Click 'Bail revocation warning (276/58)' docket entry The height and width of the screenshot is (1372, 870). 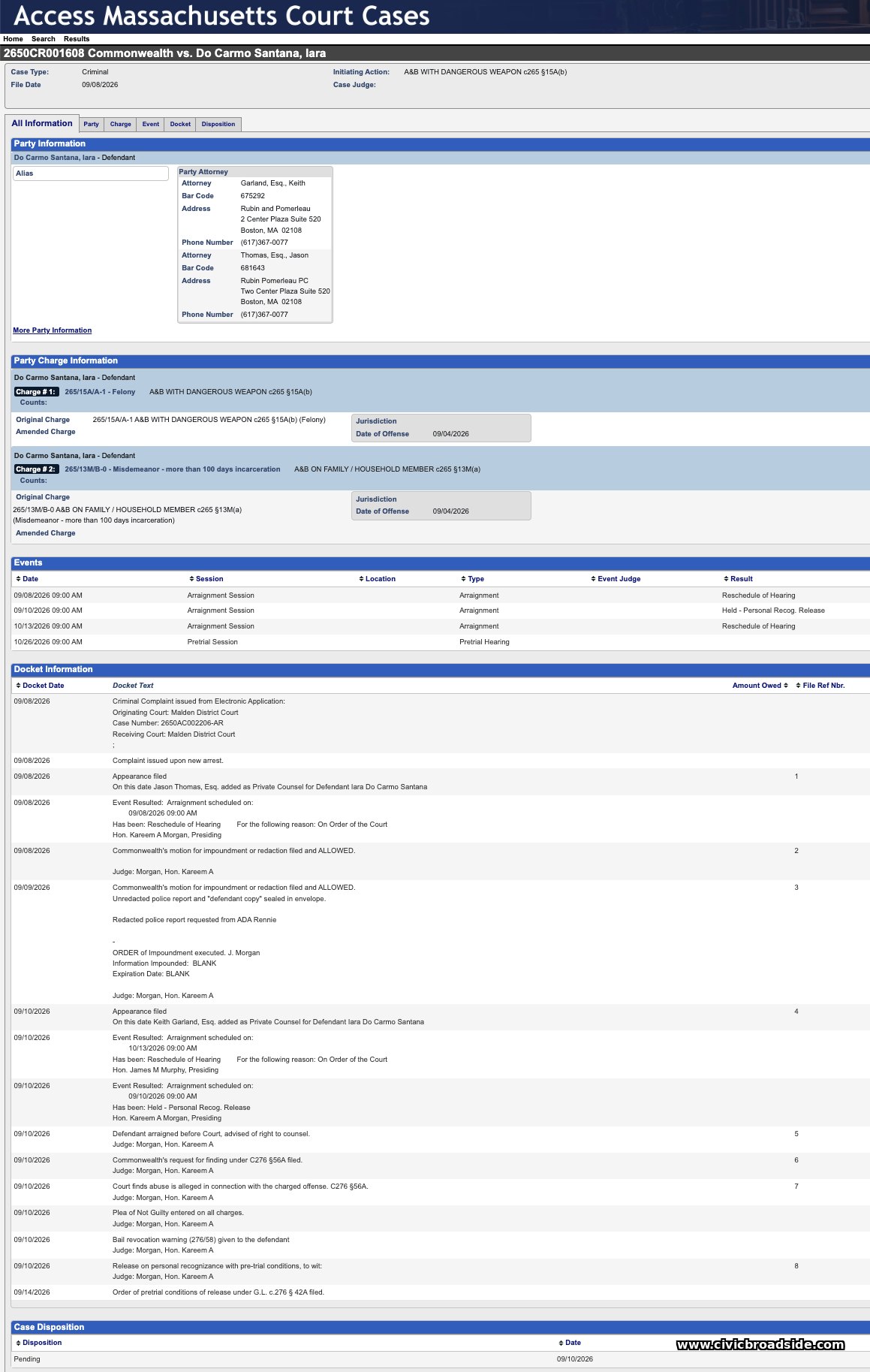coord(200,1240)
